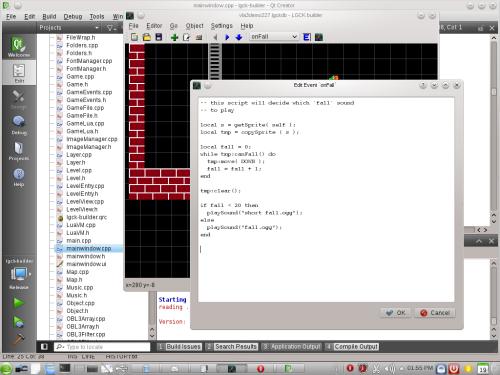Open Welcome mode in Qt Creator sidebar
The width and height of the screenshot is (500, 375).
pyautogui.click(x=19, y=47)
